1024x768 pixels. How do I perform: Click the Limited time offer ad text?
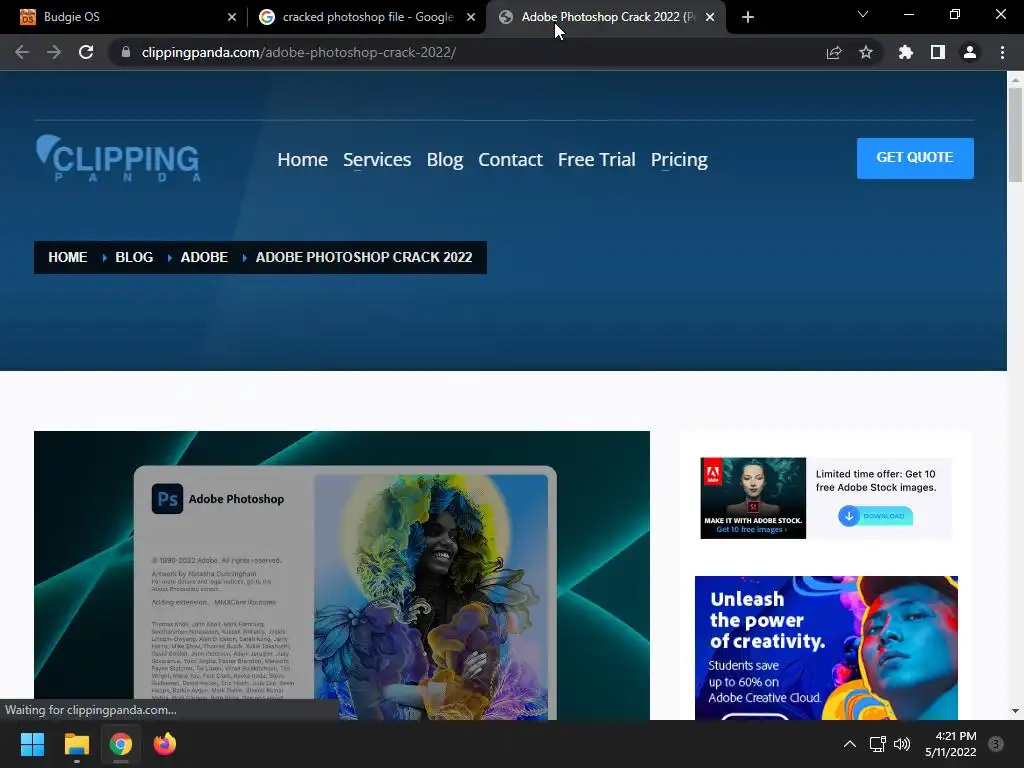pos(876,481)
